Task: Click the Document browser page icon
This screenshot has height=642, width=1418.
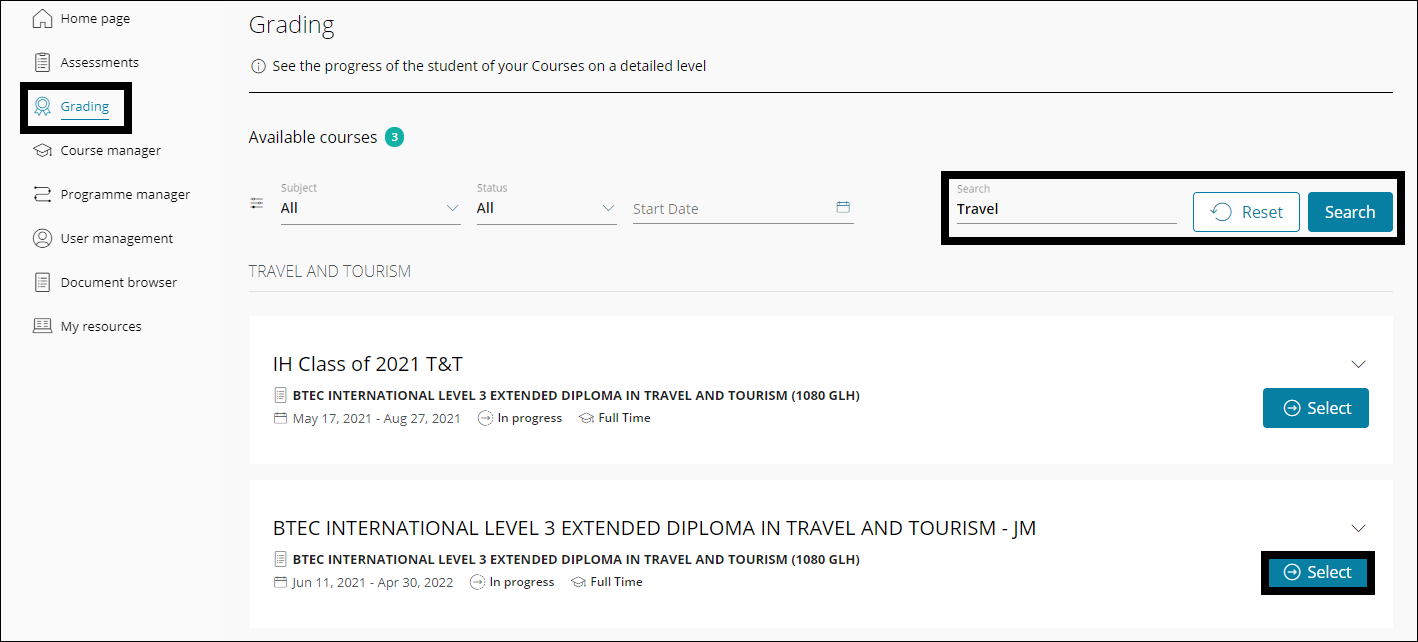Action: [42, 283]
